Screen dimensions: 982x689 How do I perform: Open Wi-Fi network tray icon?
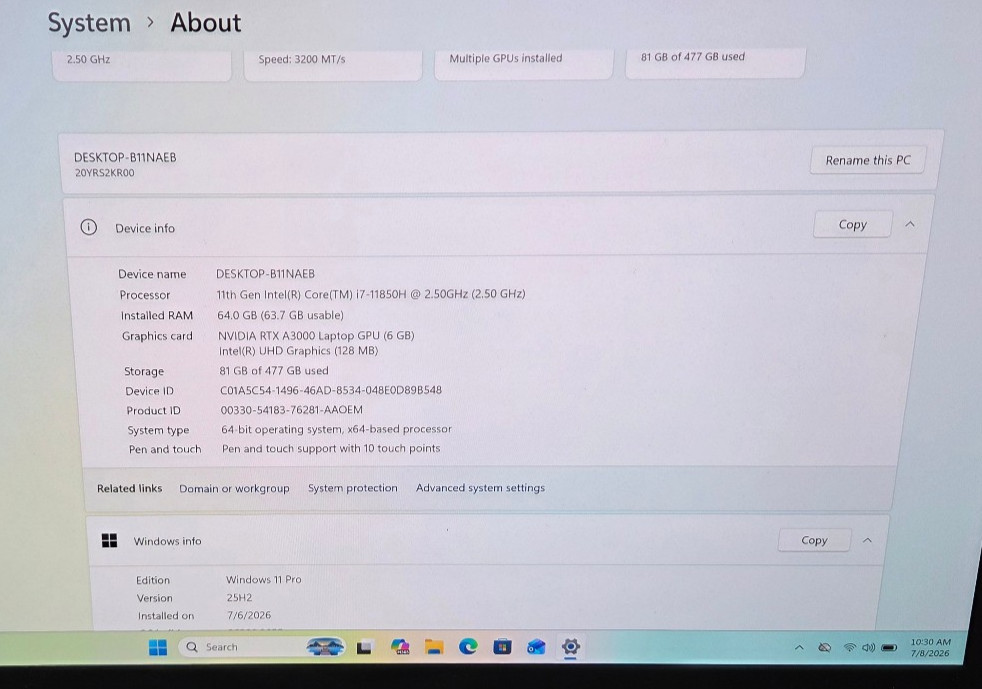point(849,648)
